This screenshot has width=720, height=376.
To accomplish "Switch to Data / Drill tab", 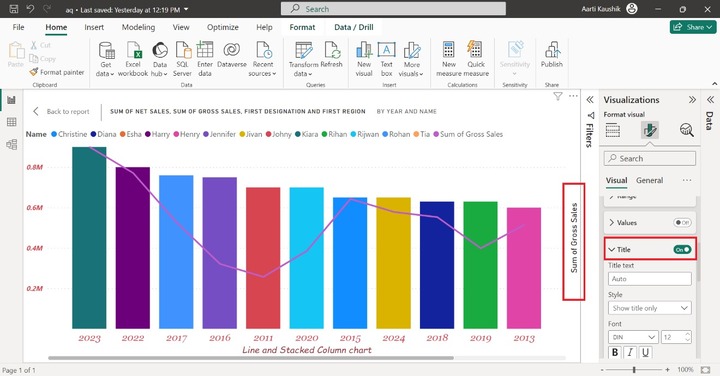I will point(354,27).
